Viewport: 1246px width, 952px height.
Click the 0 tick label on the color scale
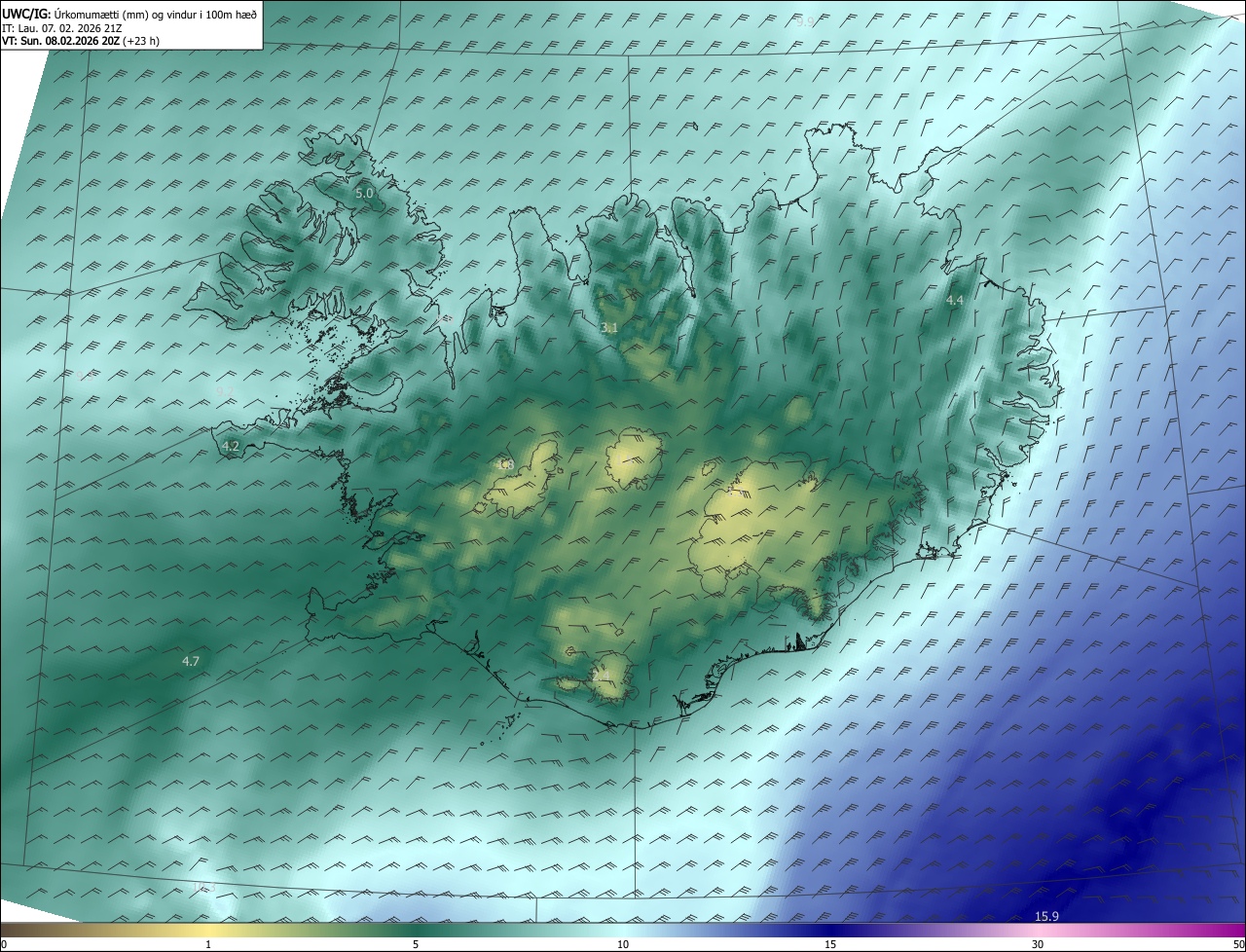pyautogui.click(x=4, y=944)
